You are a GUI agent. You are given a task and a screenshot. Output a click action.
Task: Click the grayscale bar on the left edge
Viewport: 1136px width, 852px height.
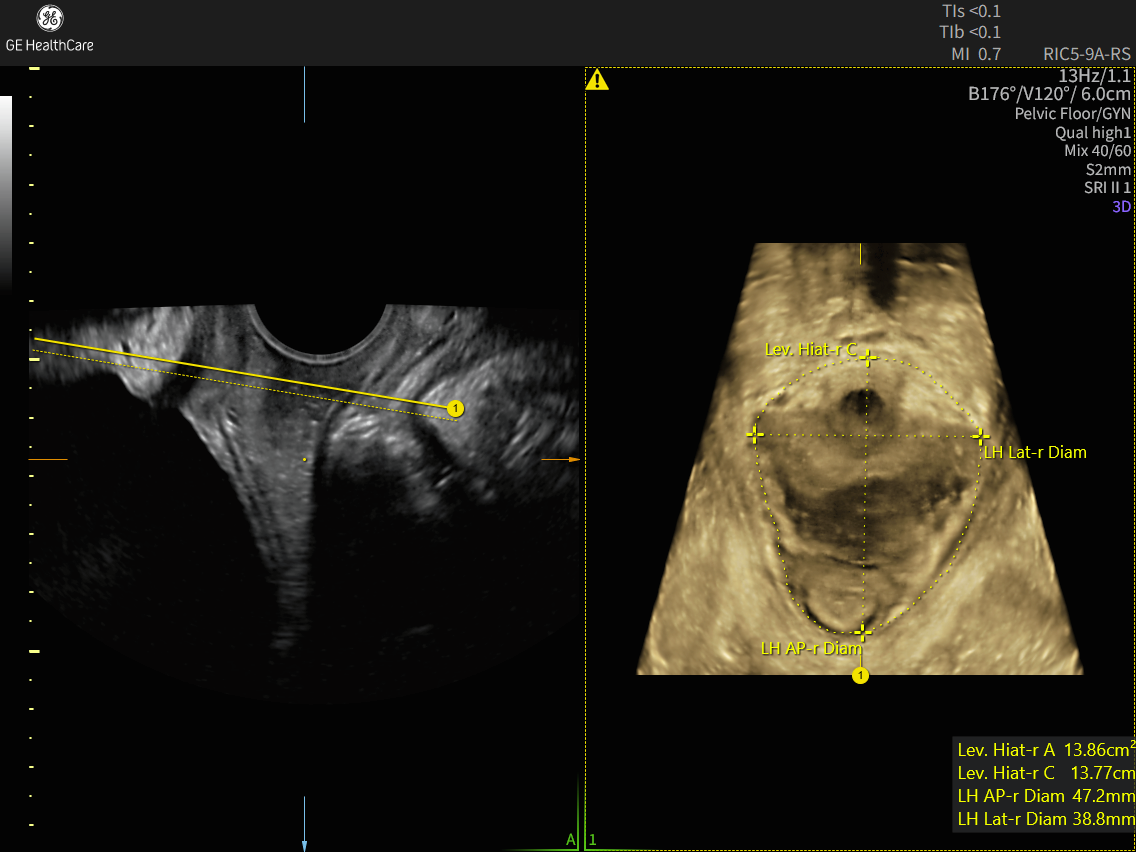coord(6,190)
